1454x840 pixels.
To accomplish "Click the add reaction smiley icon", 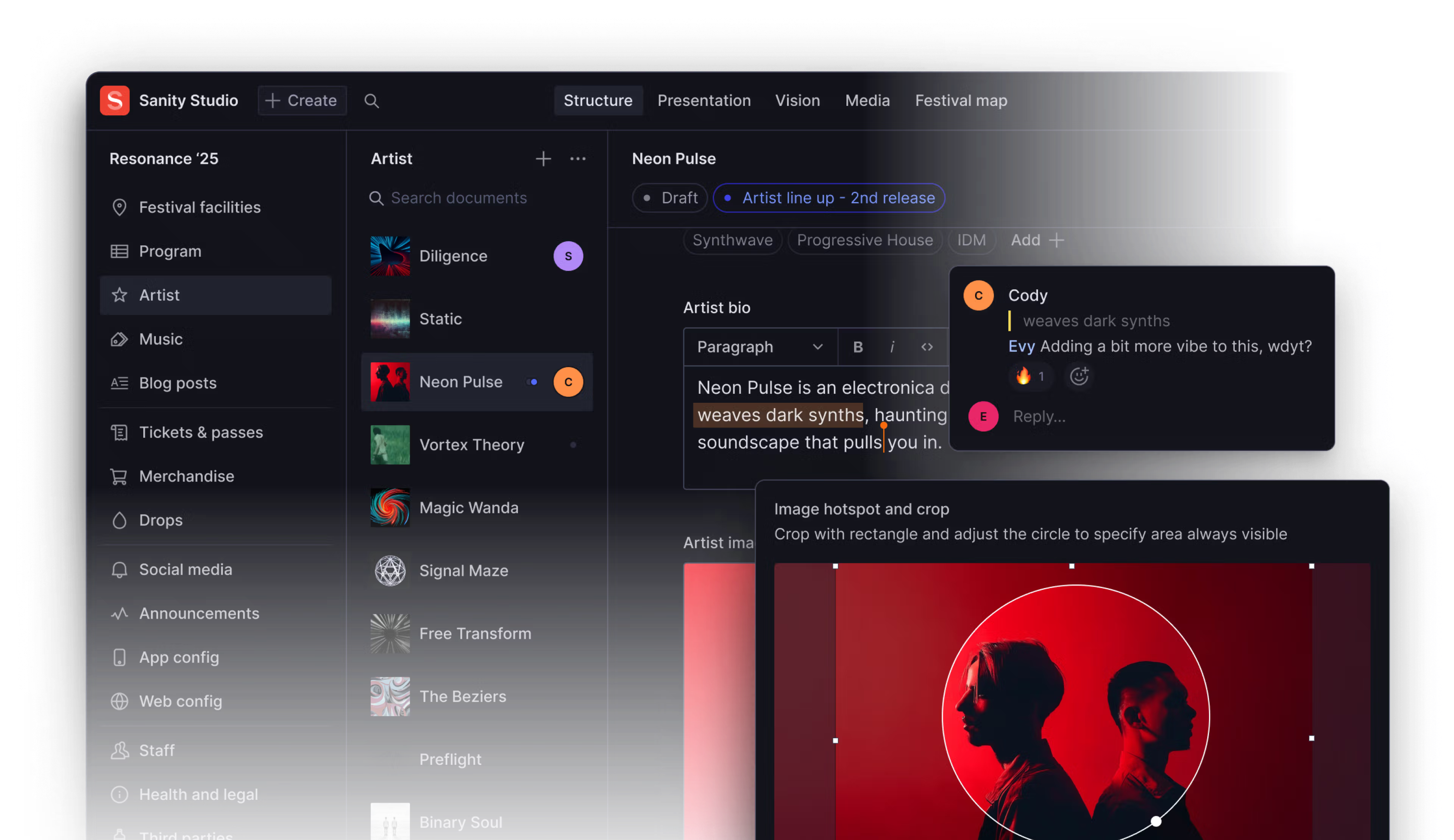I will click(x=1079, y=376).
